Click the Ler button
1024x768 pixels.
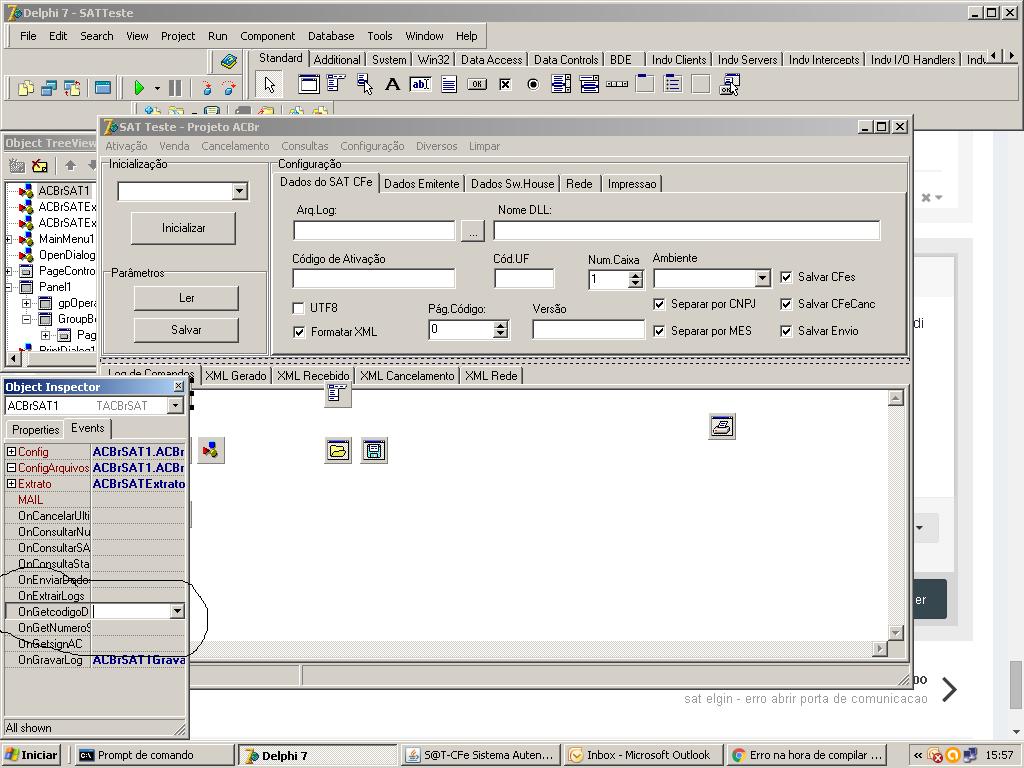(186, 298)
